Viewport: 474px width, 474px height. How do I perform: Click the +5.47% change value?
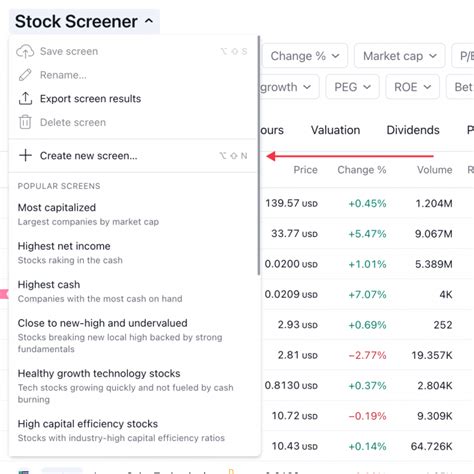click(x=367, y=234)
